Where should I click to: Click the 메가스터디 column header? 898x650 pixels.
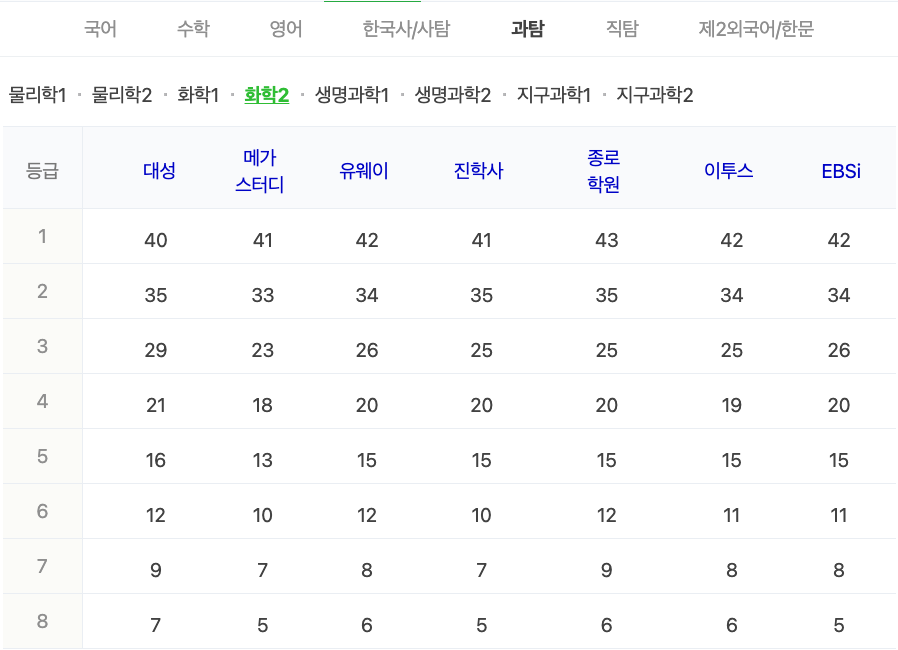(262, 170)
